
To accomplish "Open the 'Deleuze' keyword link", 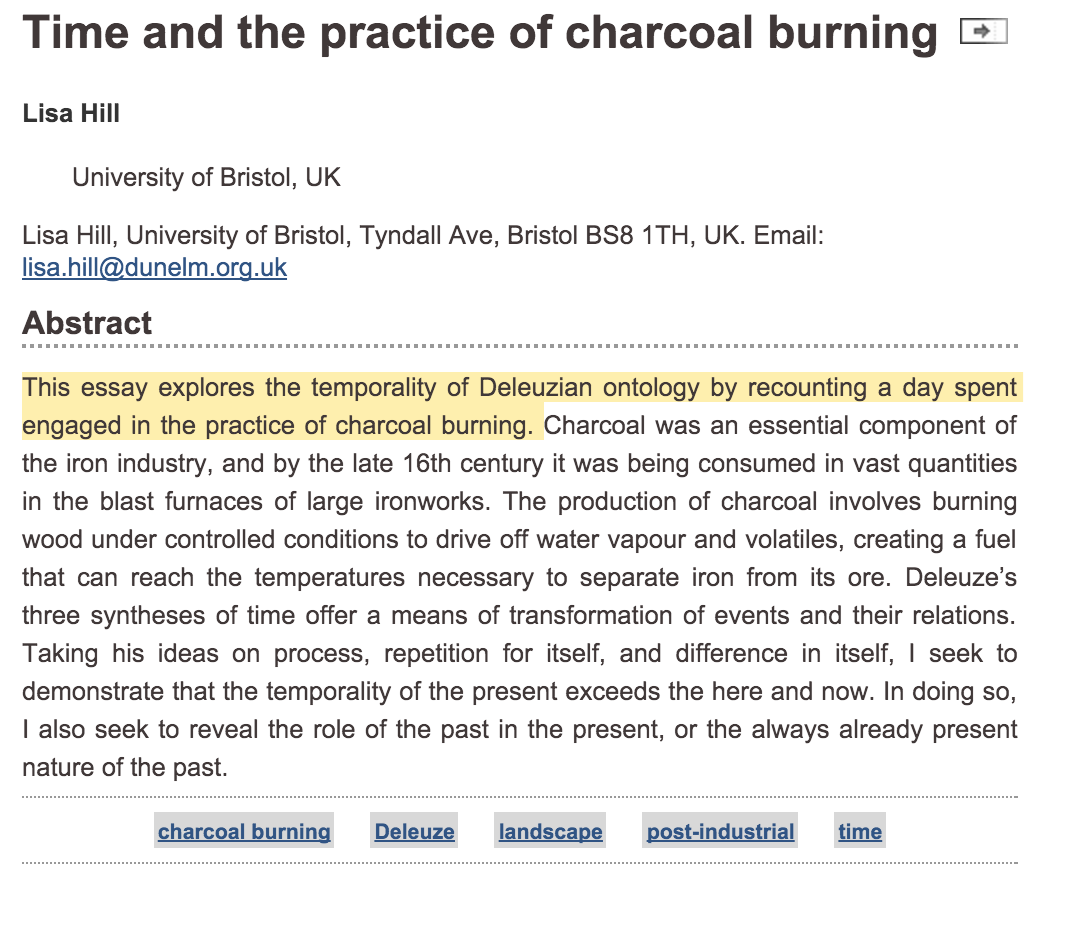I will click(x=414, y=831).
